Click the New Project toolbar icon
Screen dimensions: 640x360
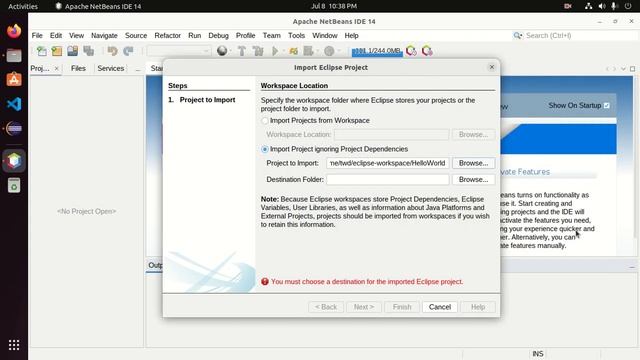pos(57,51)
